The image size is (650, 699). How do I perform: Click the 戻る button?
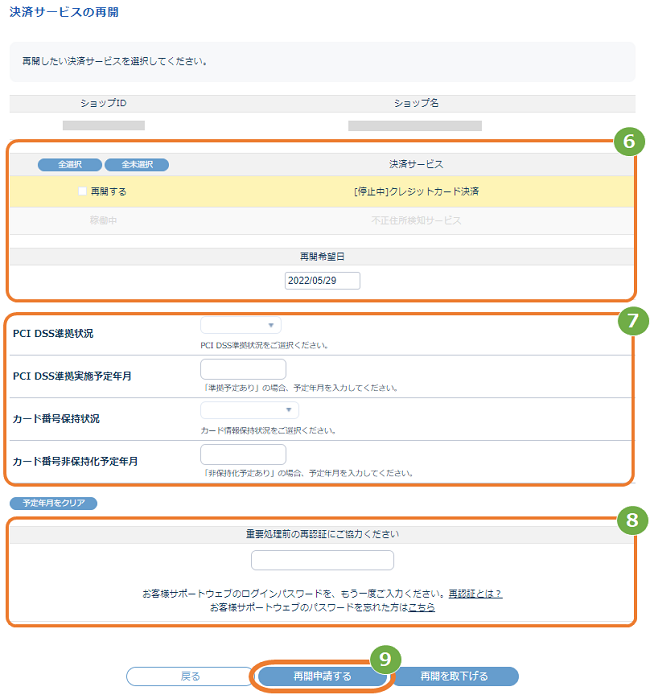click(x=190, y=676)
